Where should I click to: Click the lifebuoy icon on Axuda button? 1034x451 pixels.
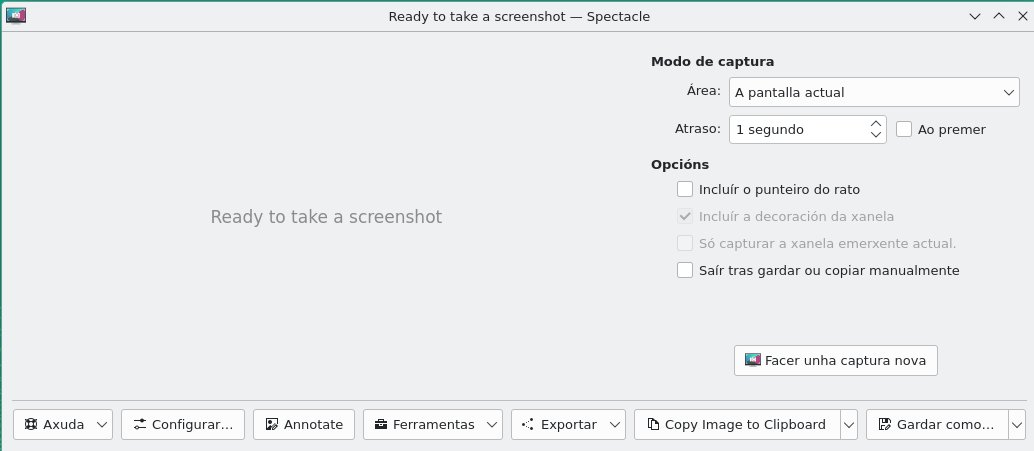[x=30, y=425]
